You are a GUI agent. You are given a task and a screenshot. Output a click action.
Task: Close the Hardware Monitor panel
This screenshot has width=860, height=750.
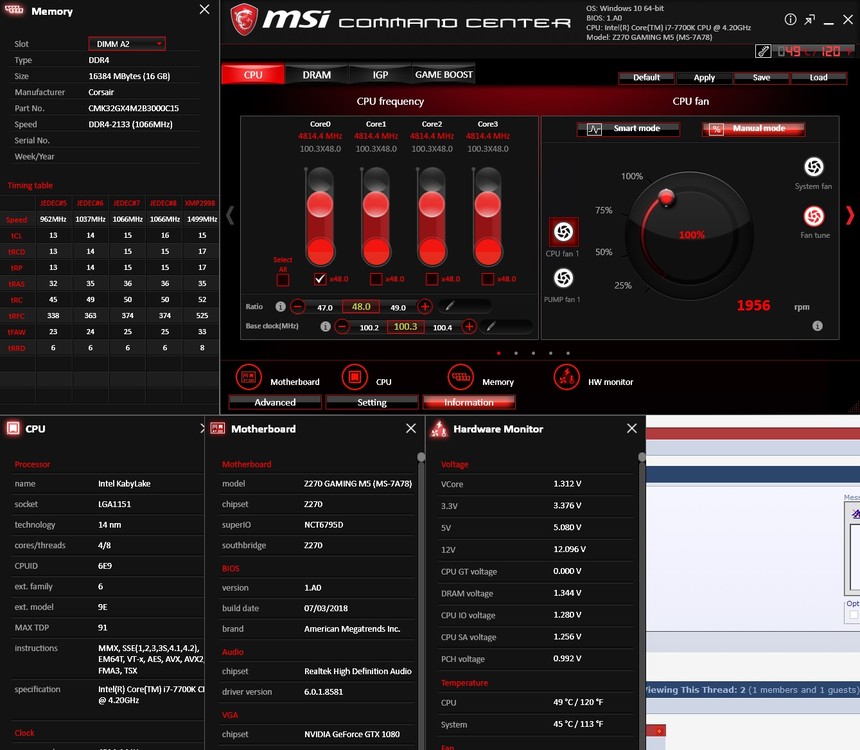(x=632, y=428)
